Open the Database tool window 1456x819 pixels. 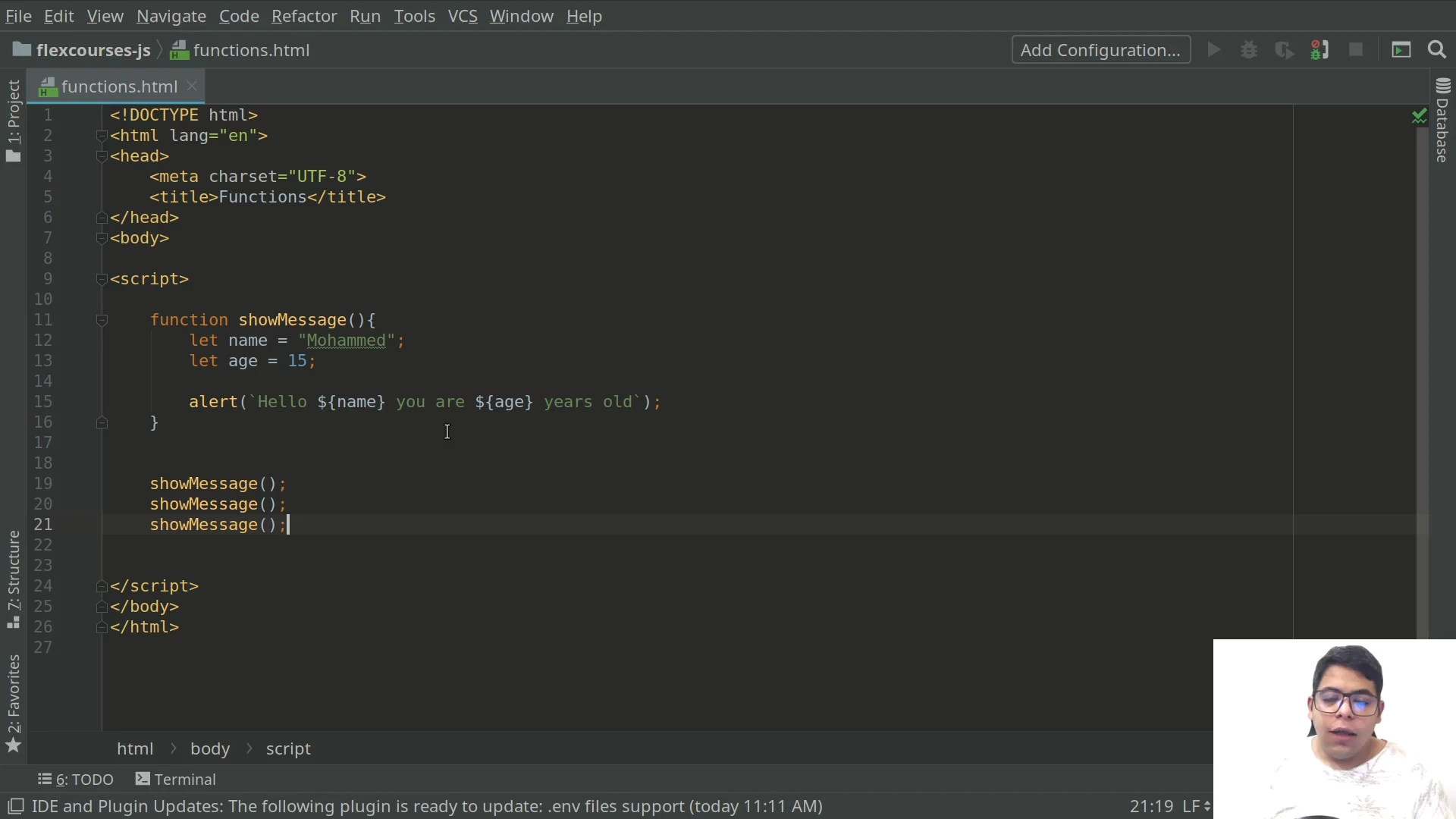pos(1442,121)
